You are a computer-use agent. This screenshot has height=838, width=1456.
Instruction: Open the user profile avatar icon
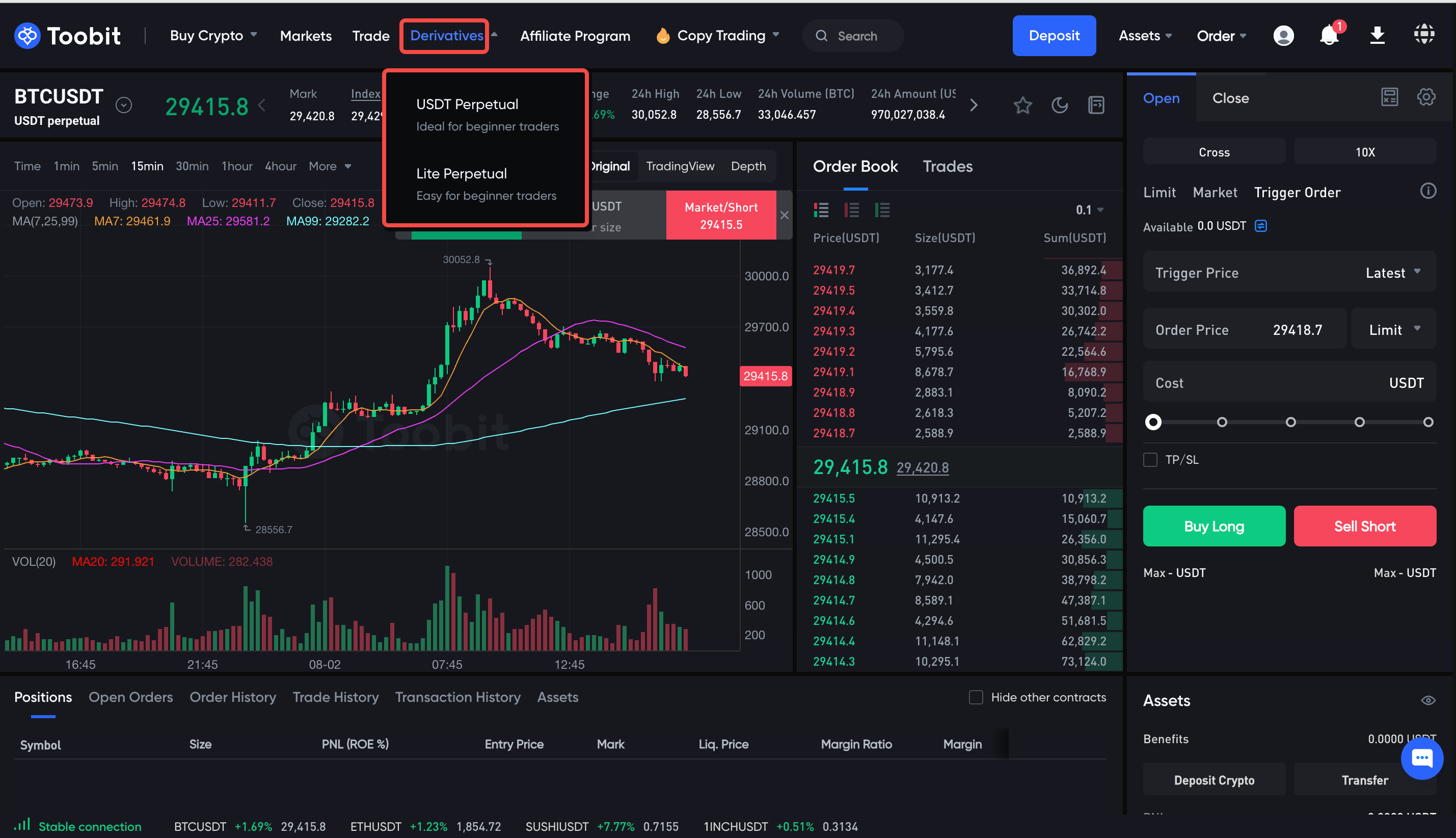click(x=1283, y=36)
